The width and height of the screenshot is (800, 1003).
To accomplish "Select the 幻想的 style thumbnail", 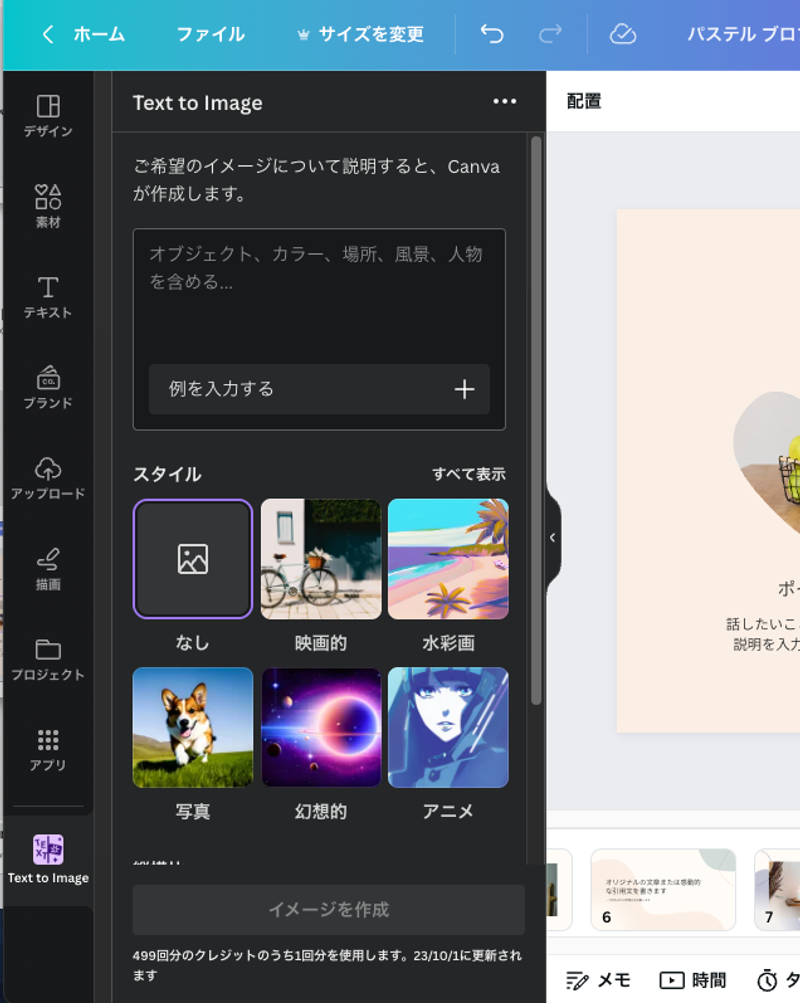I will coord(321,727).
